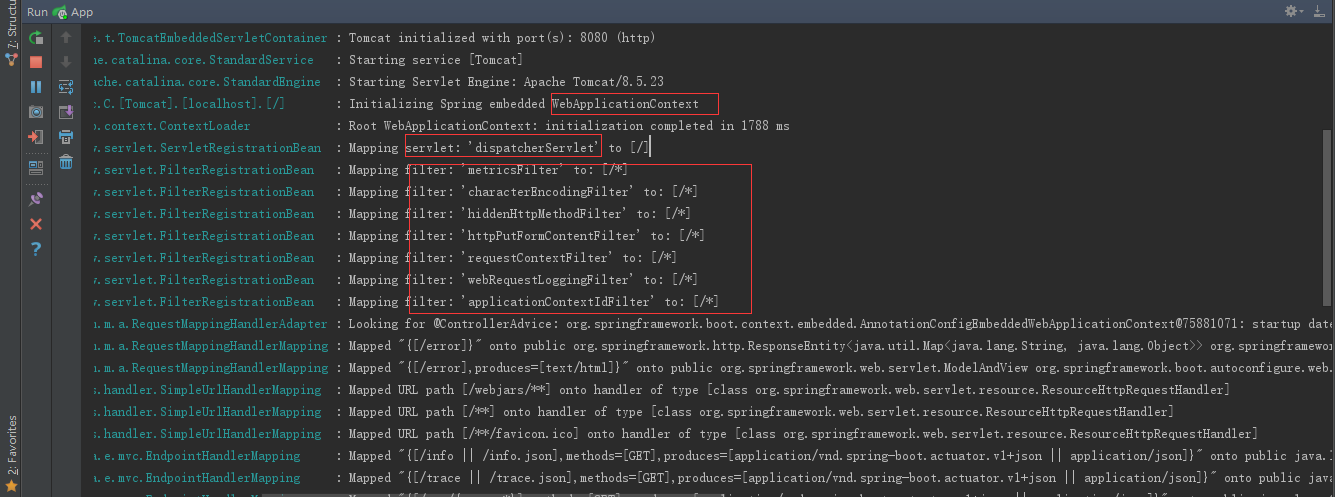Image resolution: width=1335 pixels, height=497 pixels.
Task: Open the Run window gear settings menu
Action: (1294, 11)
